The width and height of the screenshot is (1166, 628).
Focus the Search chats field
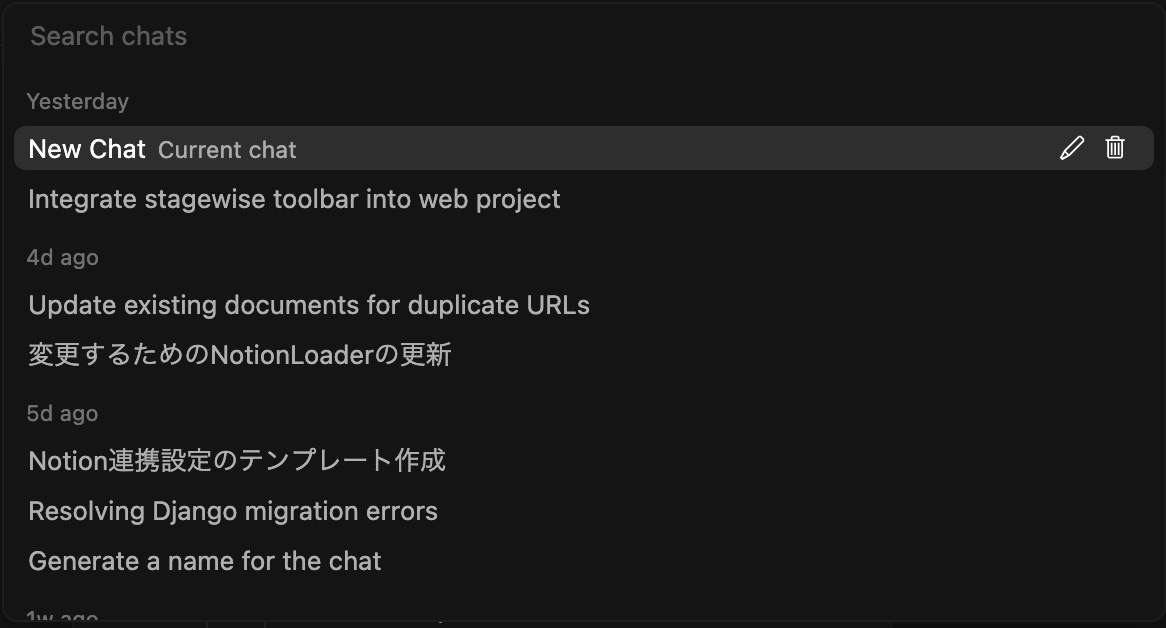click(583, 36)
